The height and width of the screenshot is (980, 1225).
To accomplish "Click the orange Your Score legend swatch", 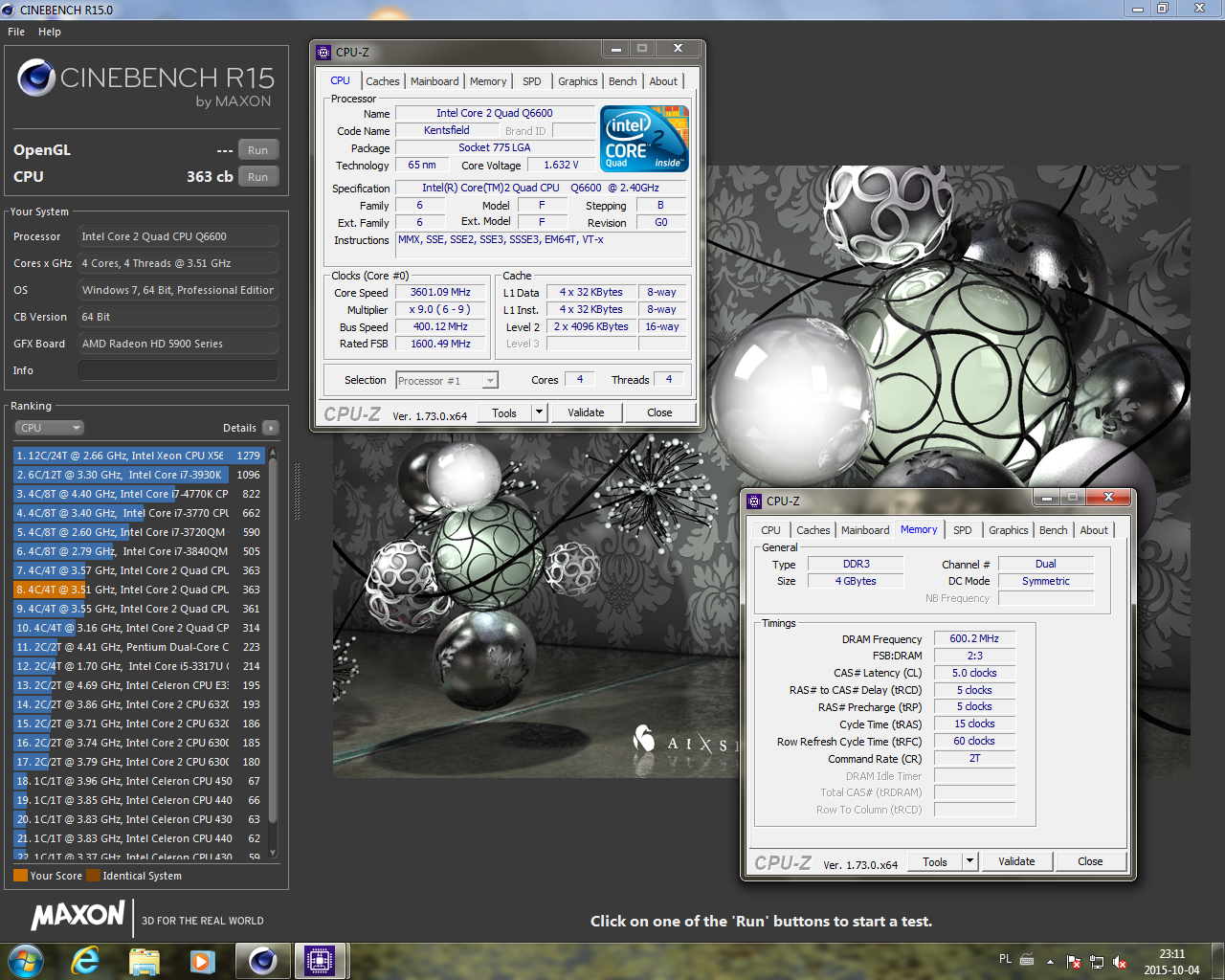I will coord(20,876).
